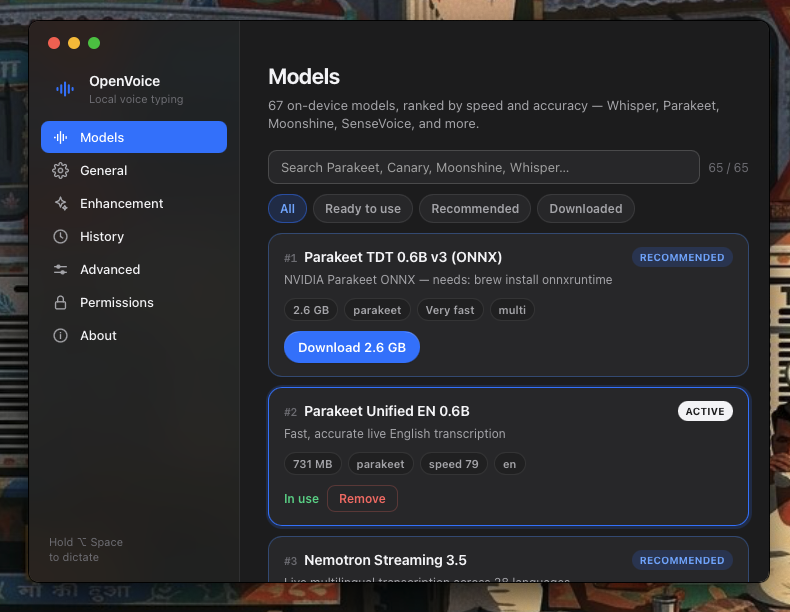Screen dimensions: 790x612
Task: Click the green zoom window button
Action: pyautogui.click(x=94, y=43)
